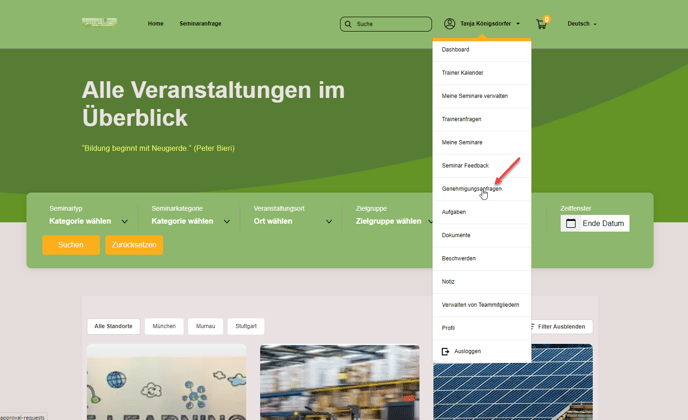Select the München location filter
688x420 pixels.
(164, 326)
